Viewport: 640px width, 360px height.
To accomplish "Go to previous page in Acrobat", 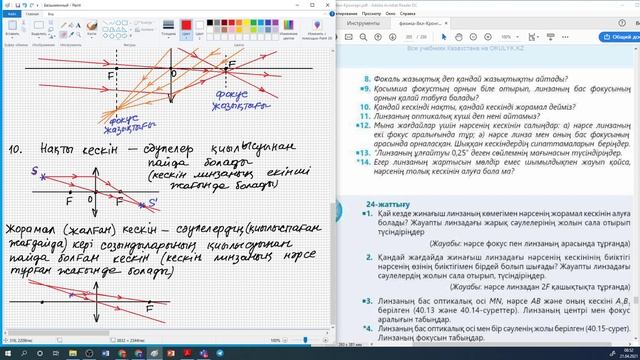I will click(x=378, y=37).
